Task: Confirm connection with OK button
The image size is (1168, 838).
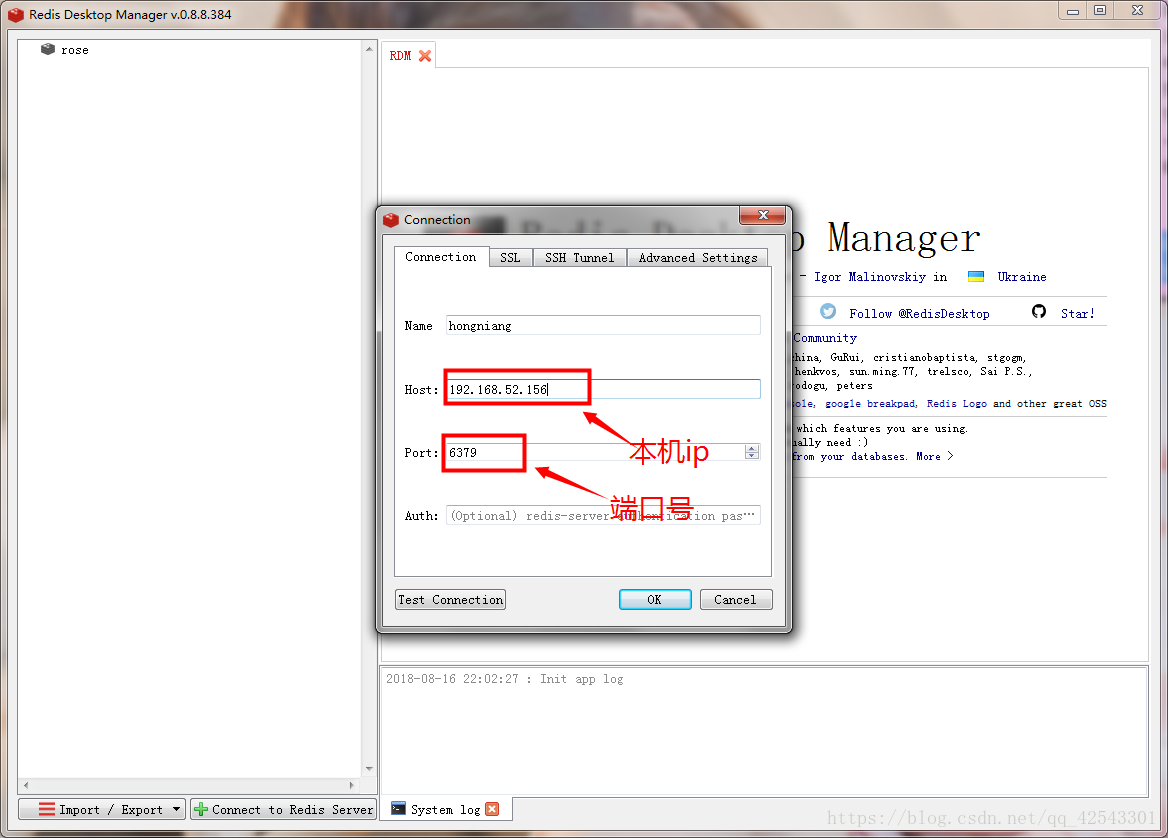Action: tap(655, 600)
